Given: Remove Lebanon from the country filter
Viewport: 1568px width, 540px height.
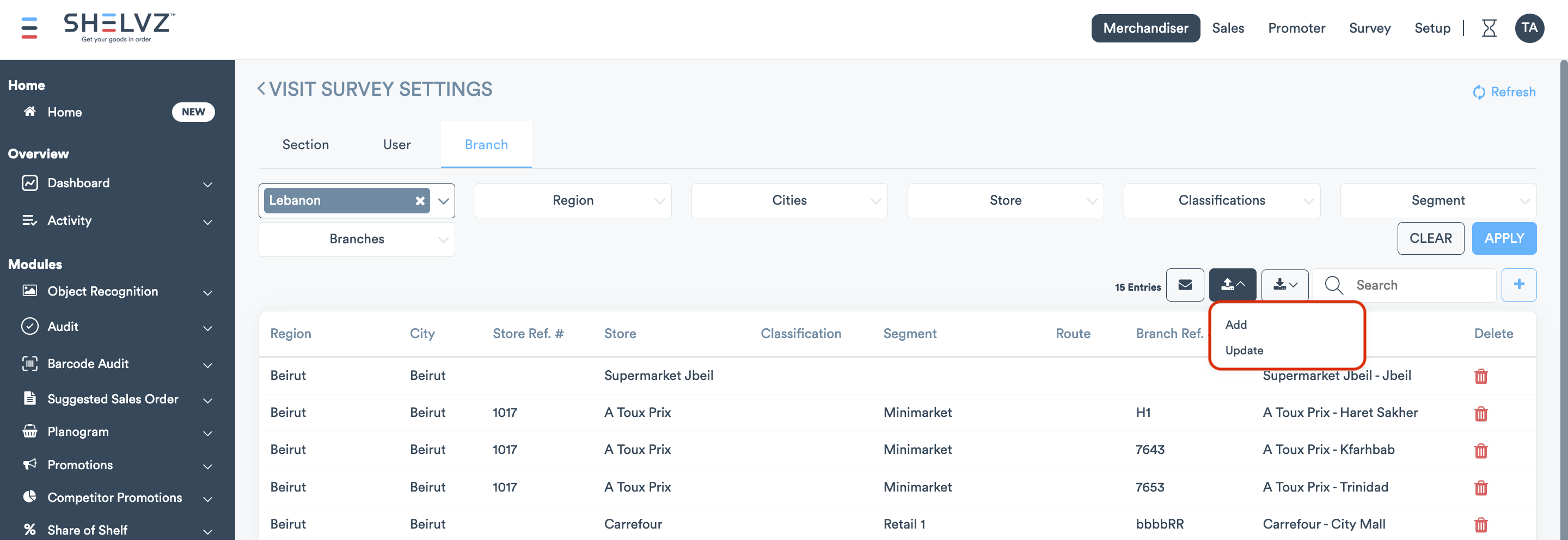Looking at the screenshot, I should pyautogui.click(x=419, y=201).
